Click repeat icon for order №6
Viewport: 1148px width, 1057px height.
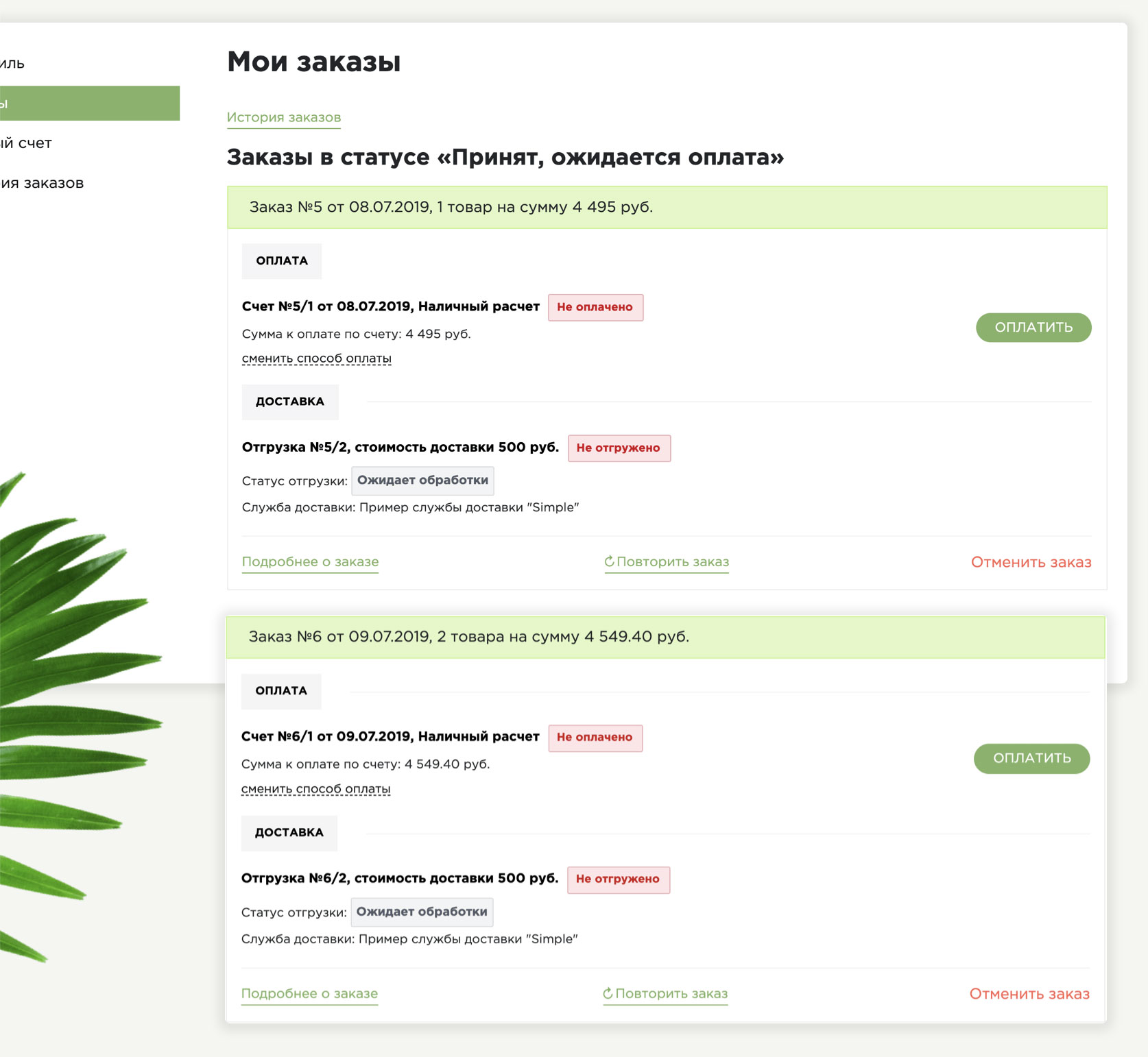[x=608, y=993]
